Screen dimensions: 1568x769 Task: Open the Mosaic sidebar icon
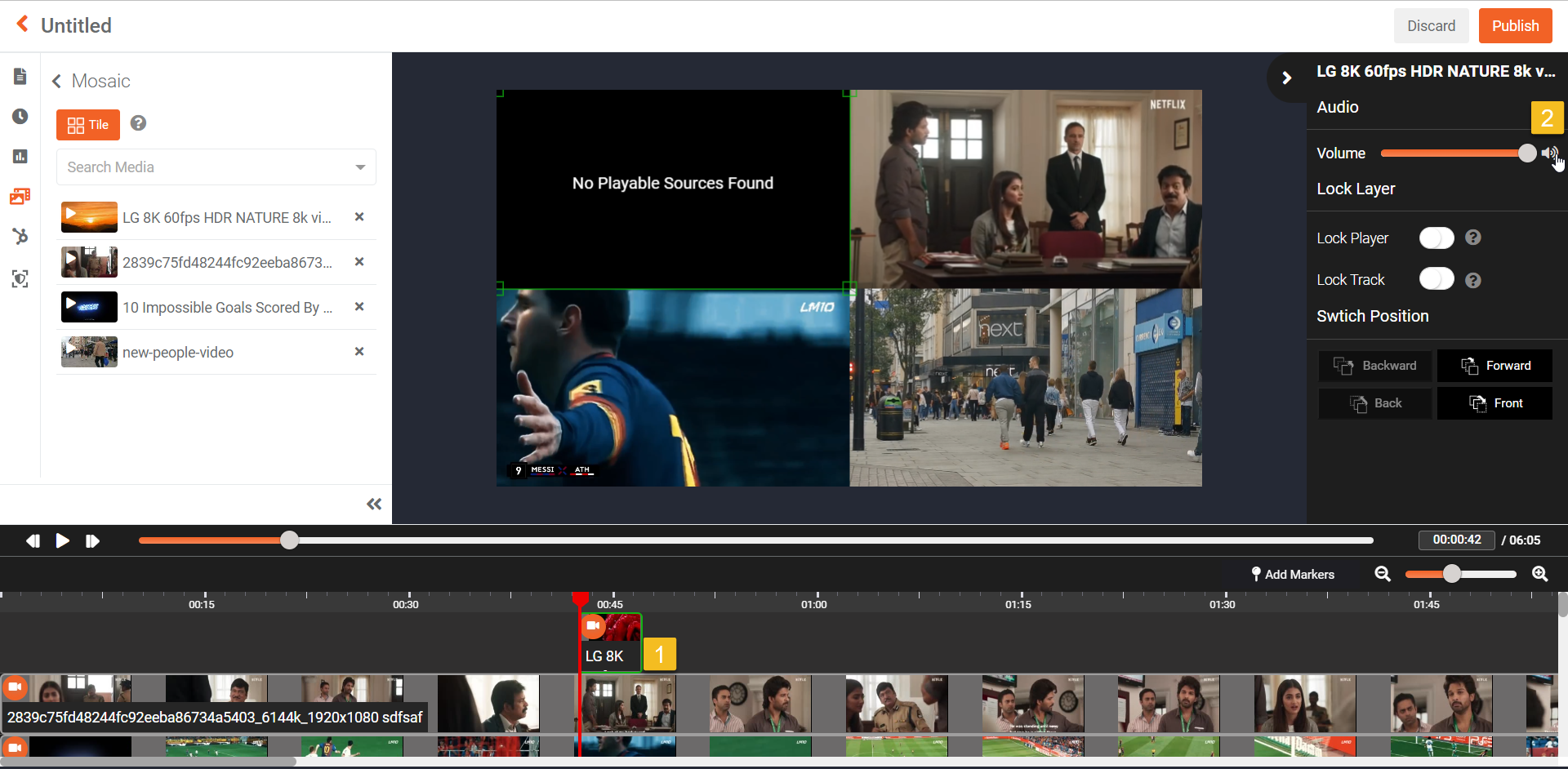click(x=20, y=197)
